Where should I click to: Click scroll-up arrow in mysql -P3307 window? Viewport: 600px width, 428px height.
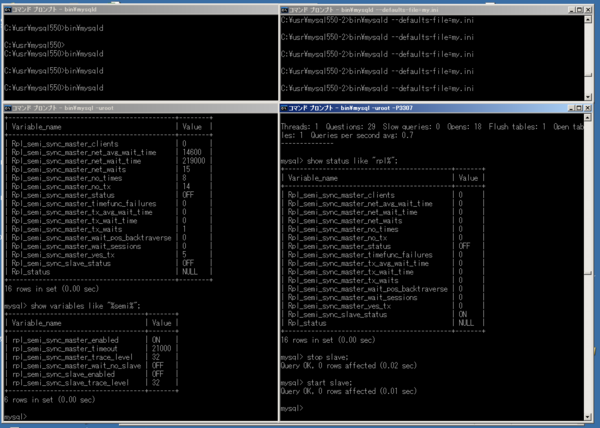588,117
